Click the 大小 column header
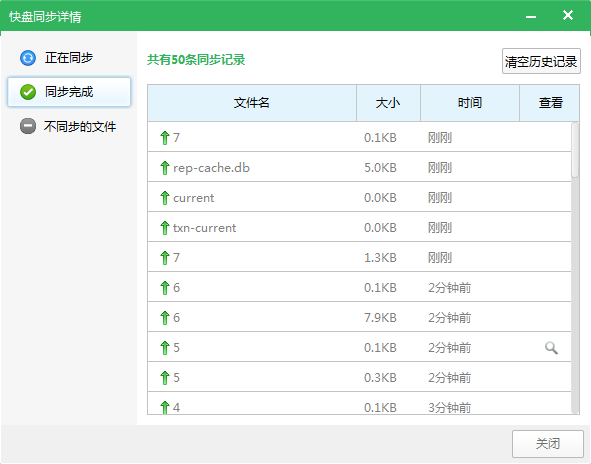Screen dimensions: 591x464 click(388, 103)
